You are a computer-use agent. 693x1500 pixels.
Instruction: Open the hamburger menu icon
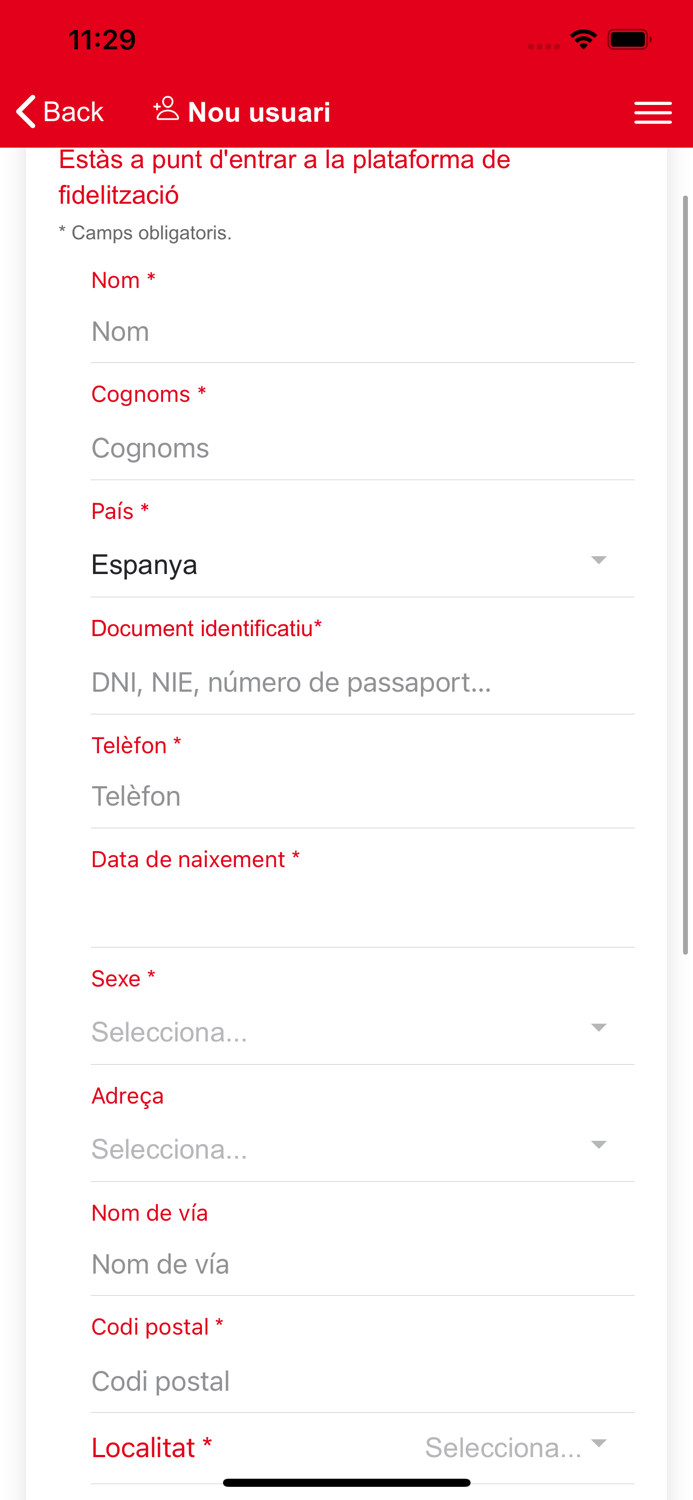653,112
